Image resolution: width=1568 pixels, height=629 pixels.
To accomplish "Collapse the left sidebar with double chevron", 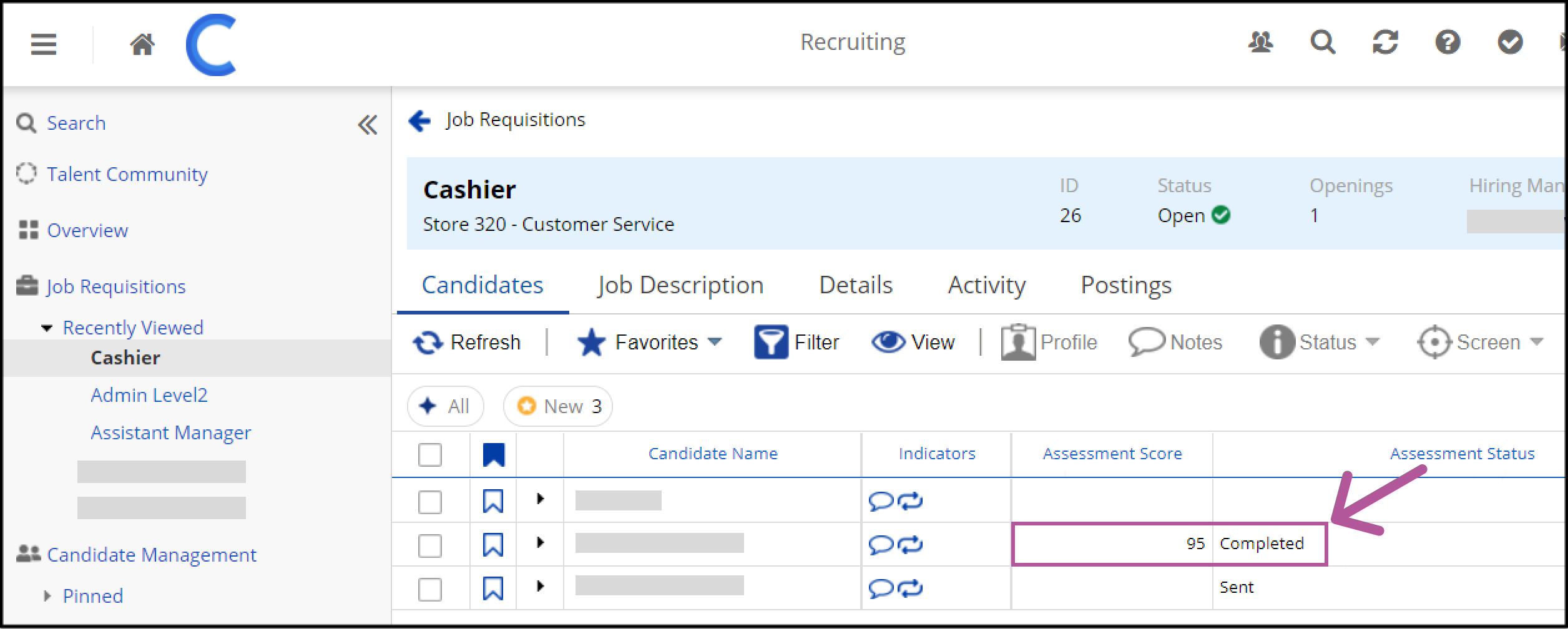I will tap(368, 125).
